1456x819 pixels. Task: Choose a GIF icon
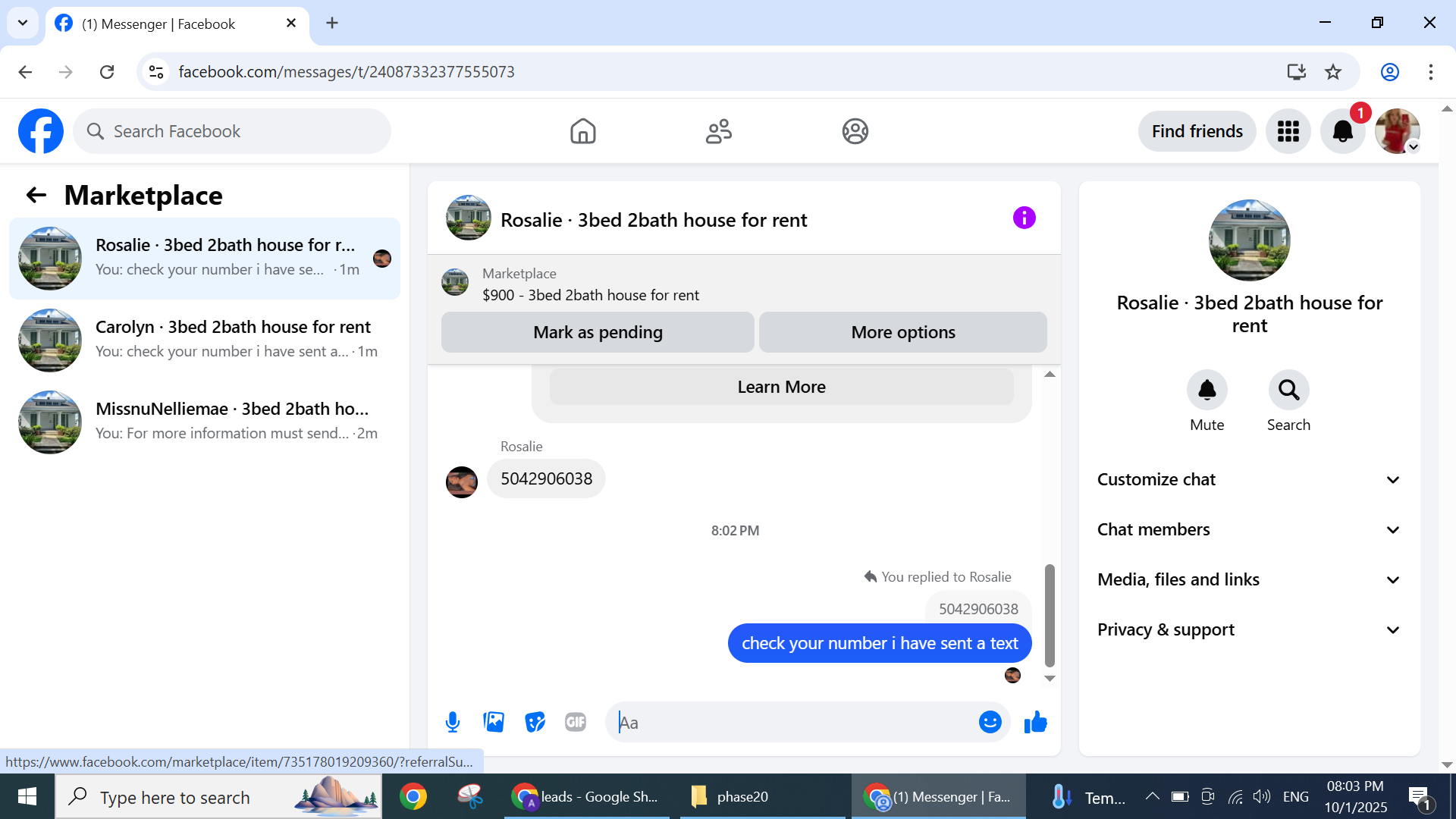[x=576, y=722]
